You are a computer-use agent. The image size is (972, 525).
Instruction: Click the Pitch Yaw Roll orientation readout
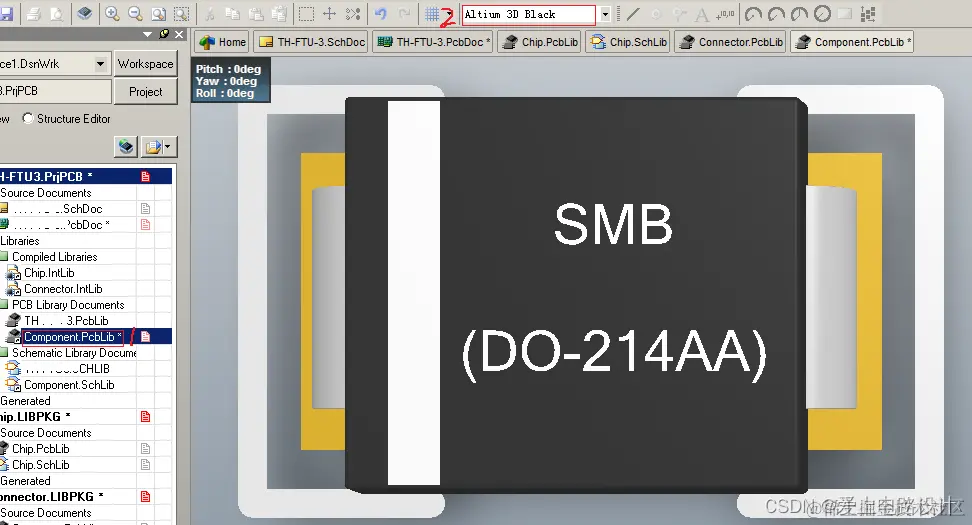pyautogui.click(x=231, y=81)
